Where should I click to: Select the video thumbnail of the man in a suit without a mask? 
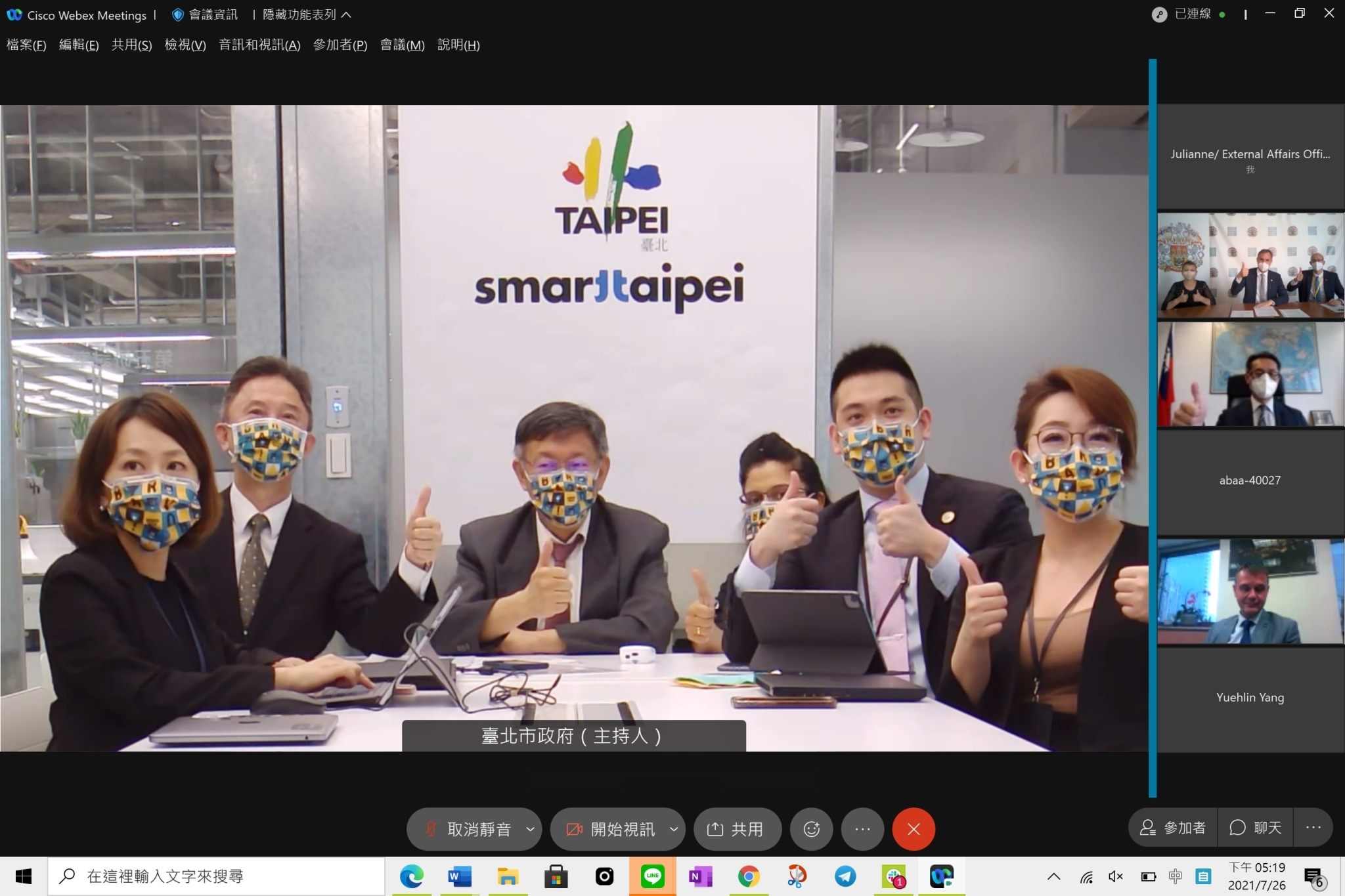pyautogui.click(x=1250, y=591)
